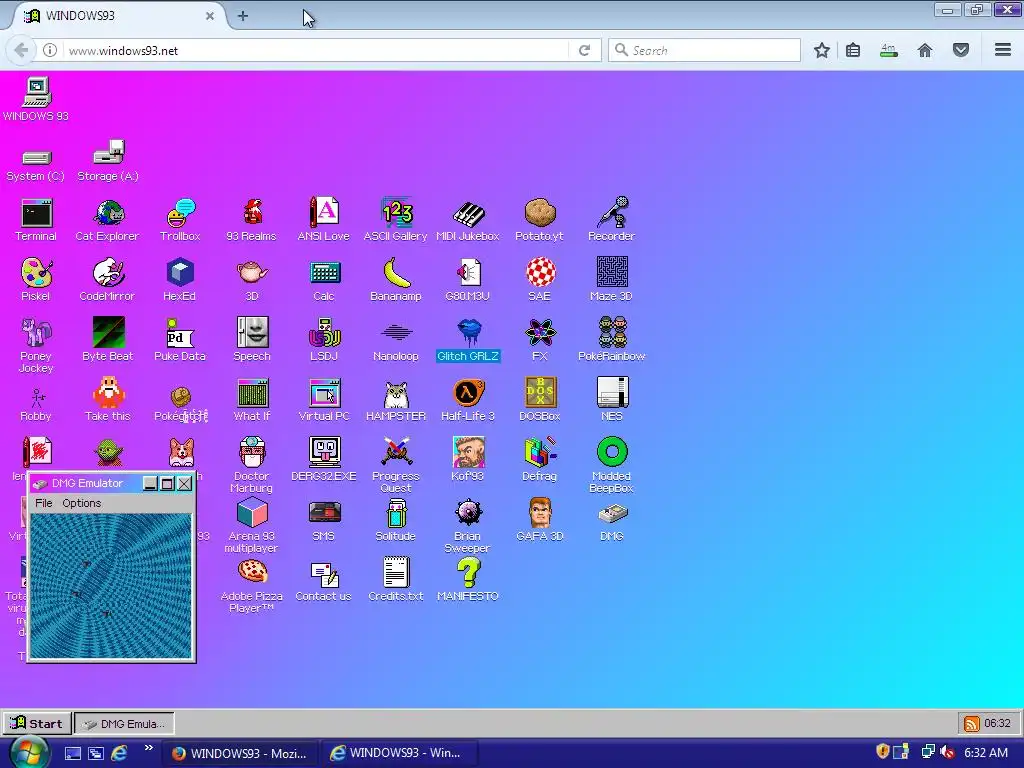The image size is (1024, 768).
Task: Launch MIDI Jukebox icon
Action: (468, 219)
